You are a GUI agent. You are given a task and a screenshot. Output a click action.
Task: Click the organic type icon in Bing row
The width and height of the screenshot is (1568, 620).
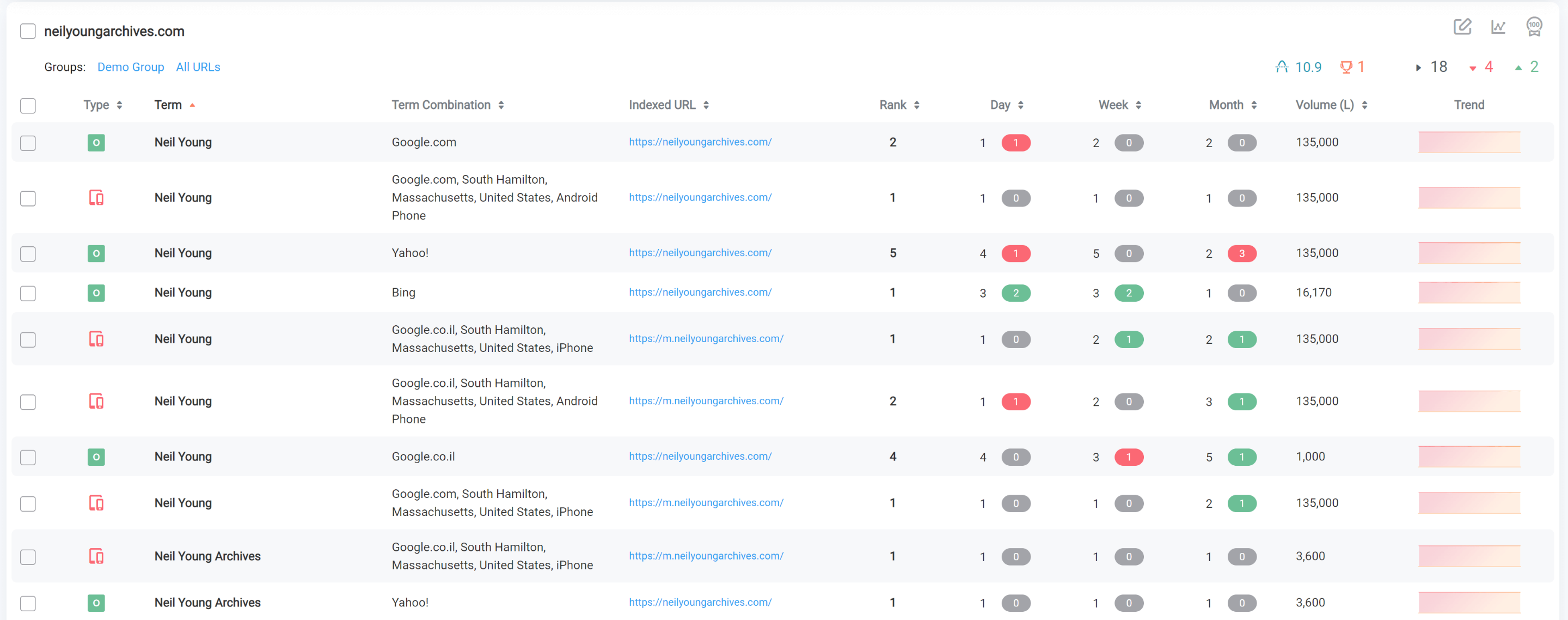tap(96, 293)
